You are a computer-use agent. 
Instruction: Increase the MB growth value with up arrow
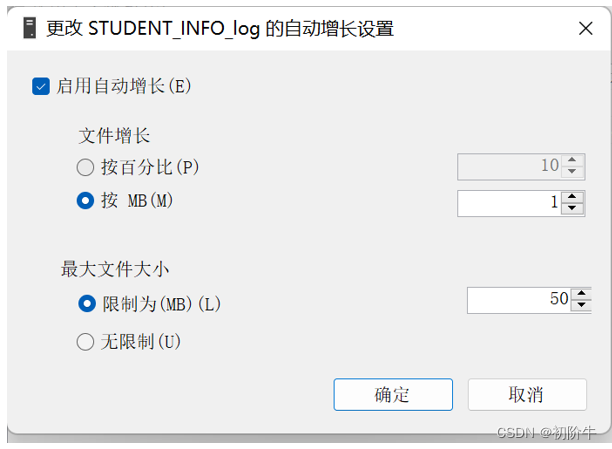(x=572, y=197)
